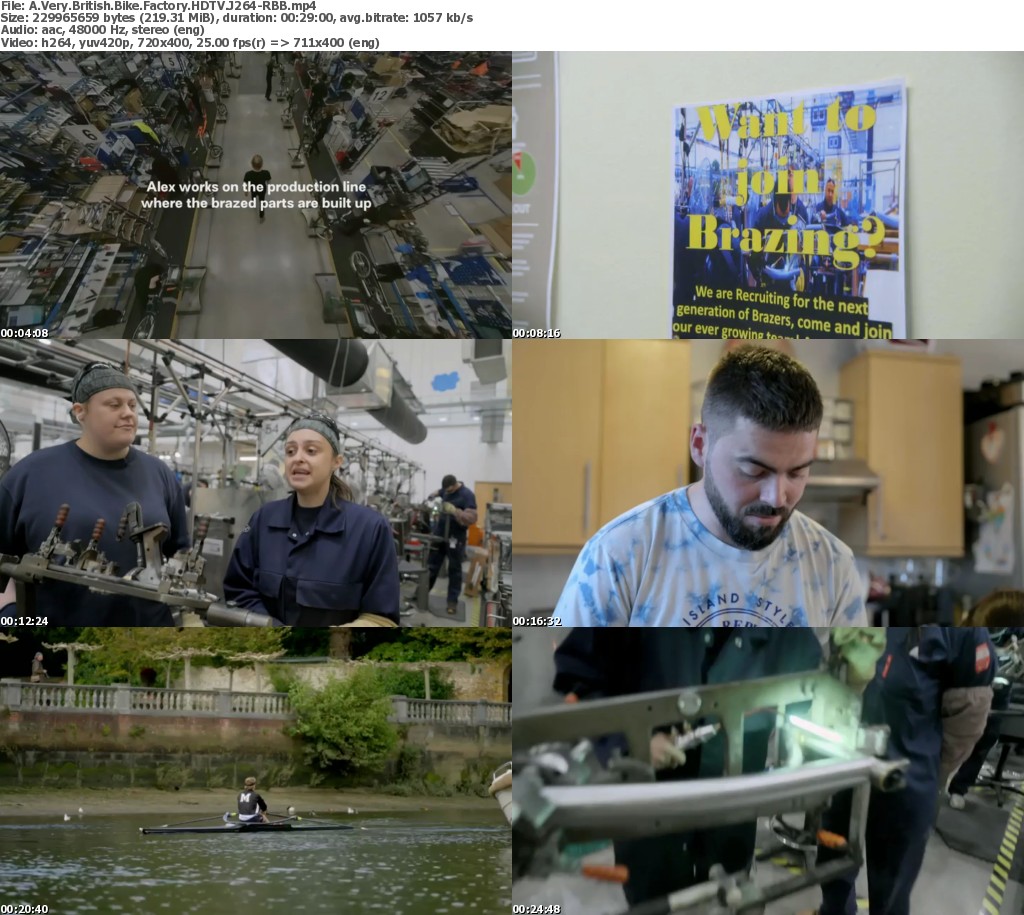Click the file name A.Very.British.Bike.Factory text
The width and height of the screenshot is (1024, 915).
[158, 6]
